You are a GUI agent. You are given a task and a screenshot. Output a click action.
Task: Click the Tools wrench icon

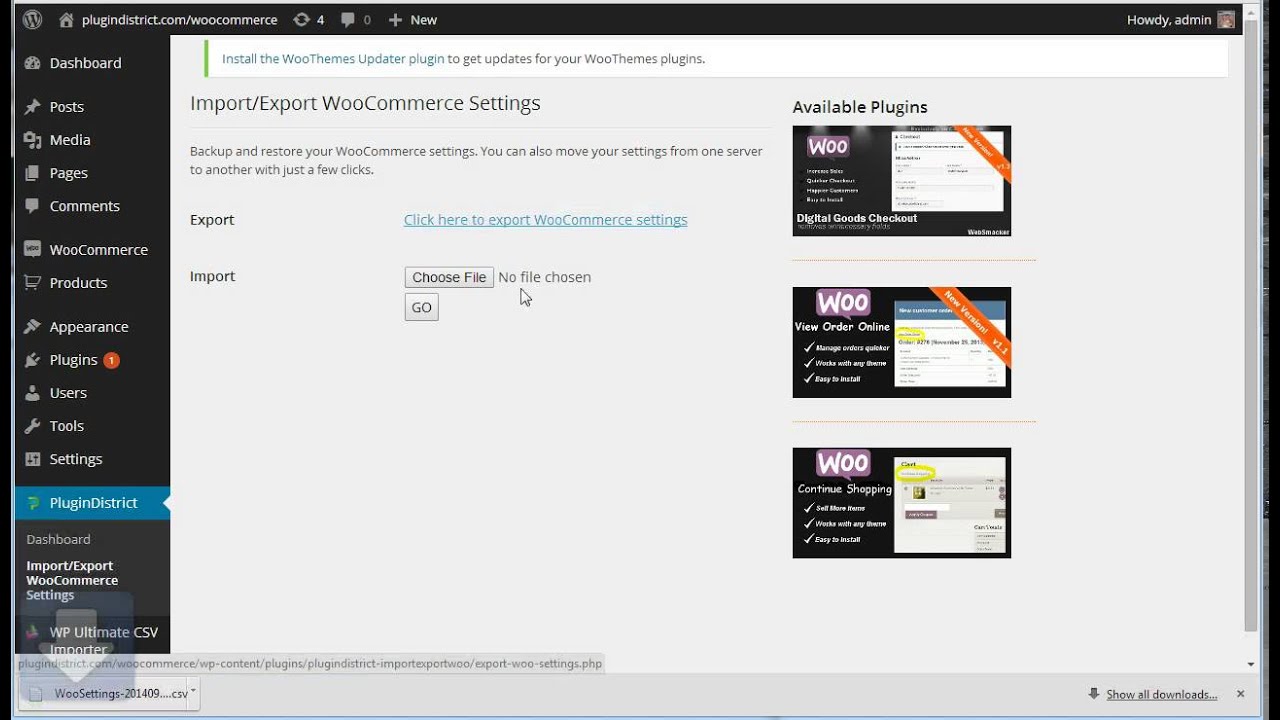tap(33, 426)
